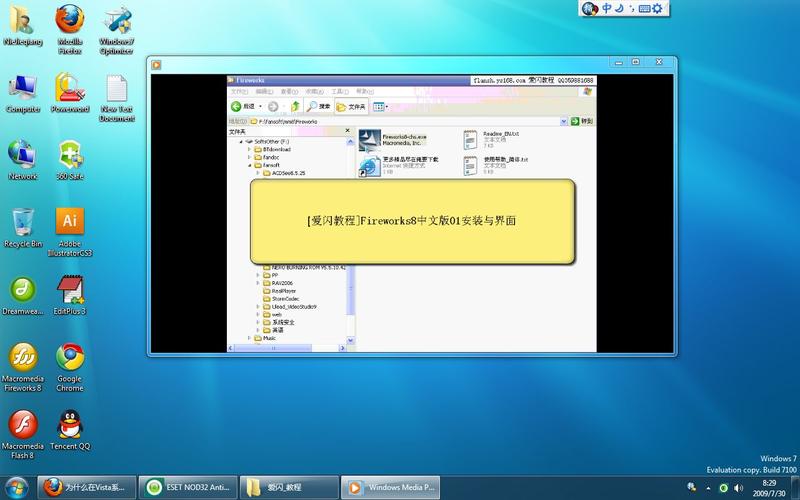Click the Sogou input method logo
The width and height of the screenshot is (800, 500).
tap(590, 8)
